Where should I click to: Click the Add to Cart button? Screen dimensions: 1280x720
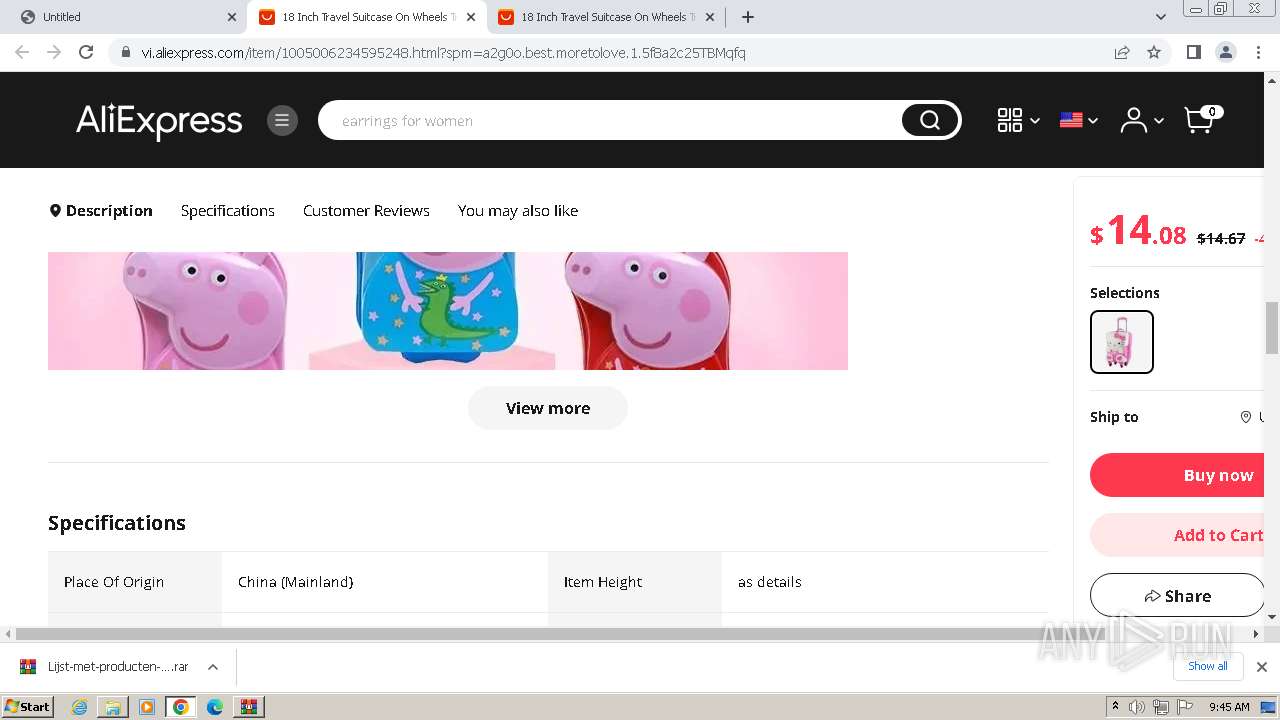click(1177, 535)
